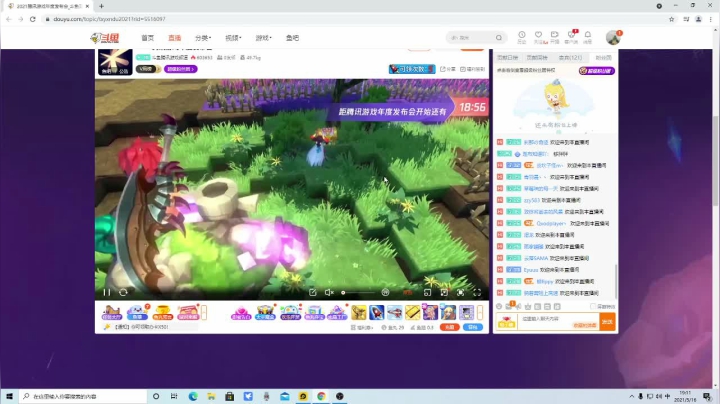
Task: Adjust the video volume slider
Action: [x=358, y=292]
